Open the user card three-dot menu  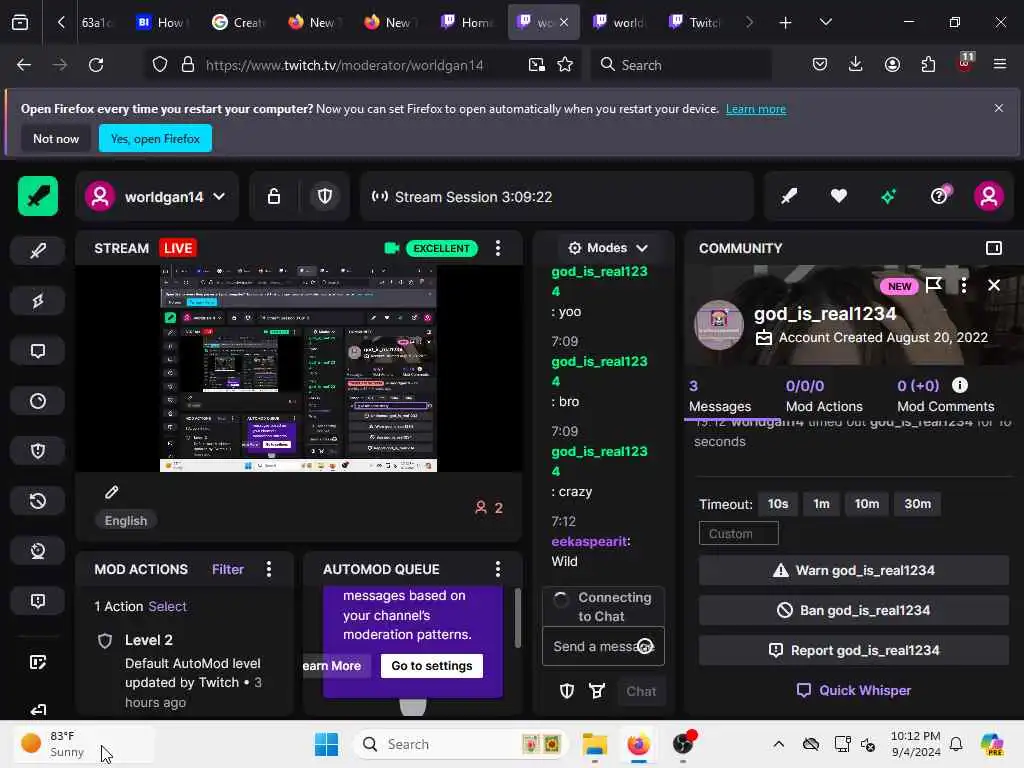964,285
